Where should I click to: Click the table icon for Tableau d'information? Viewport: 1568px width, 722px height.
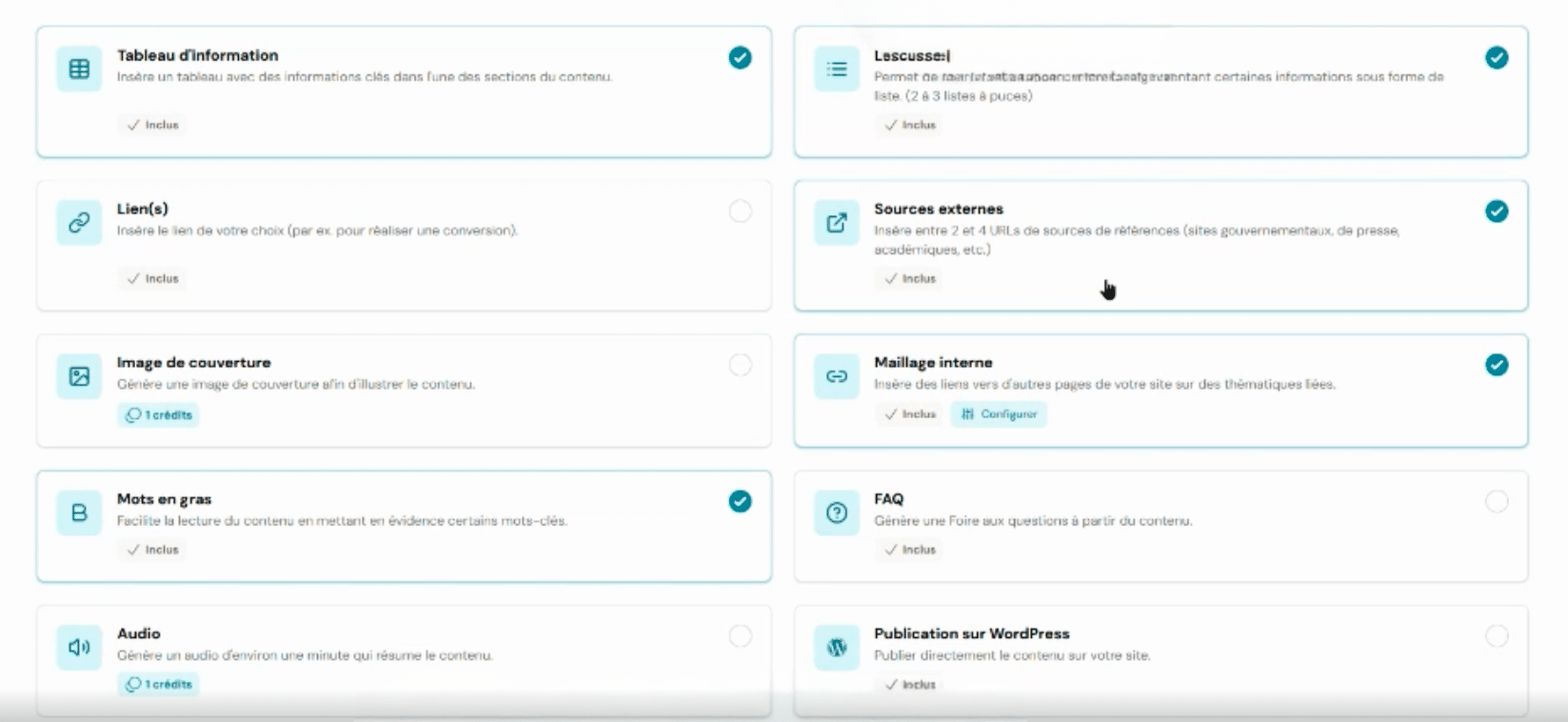(79, 70)
